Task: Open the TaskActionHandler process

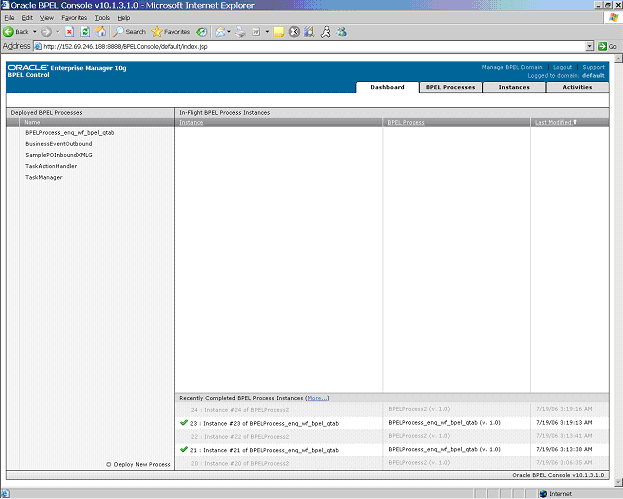Action: click(x=51, y=166)
